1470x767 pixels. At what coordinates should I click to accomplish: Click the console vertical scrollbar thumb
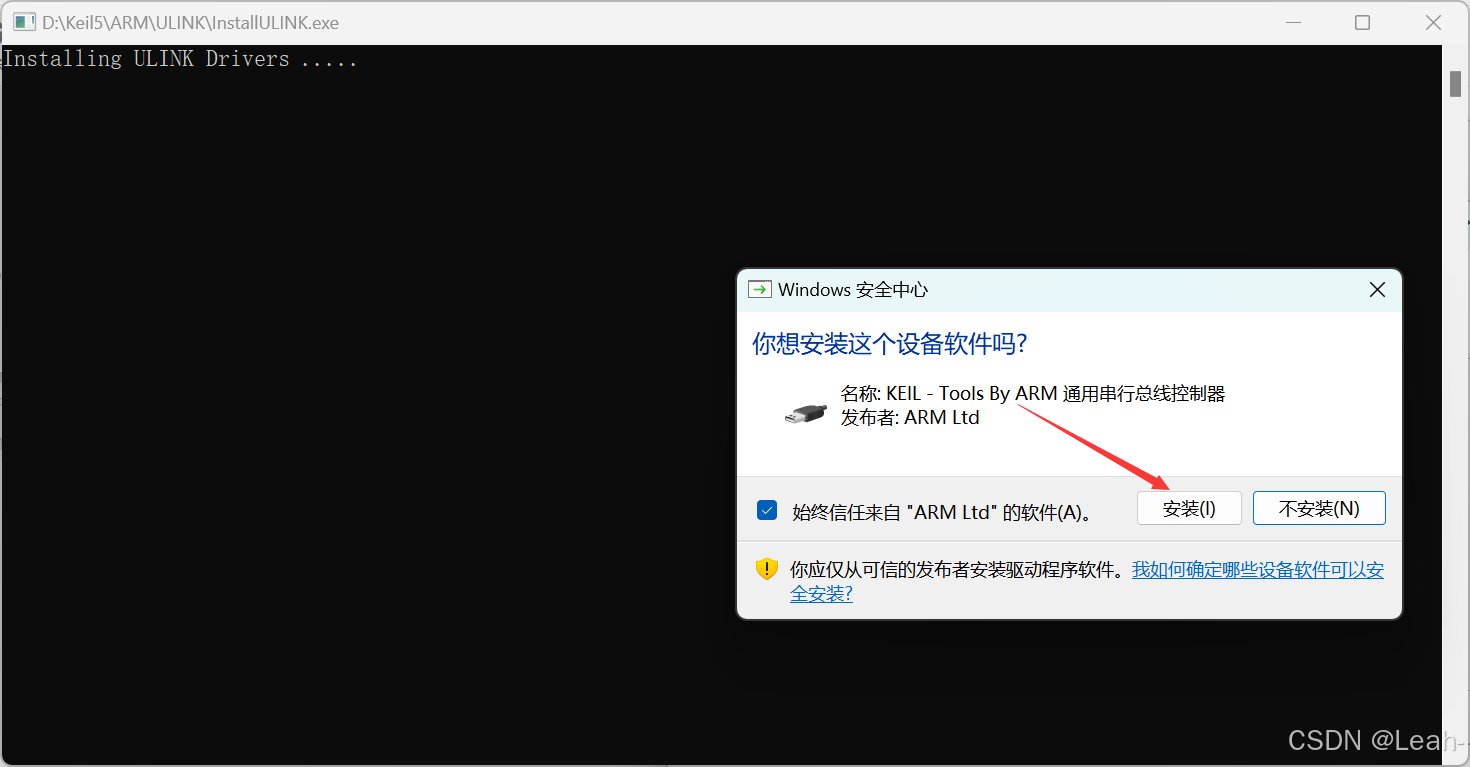[1456, 84]
